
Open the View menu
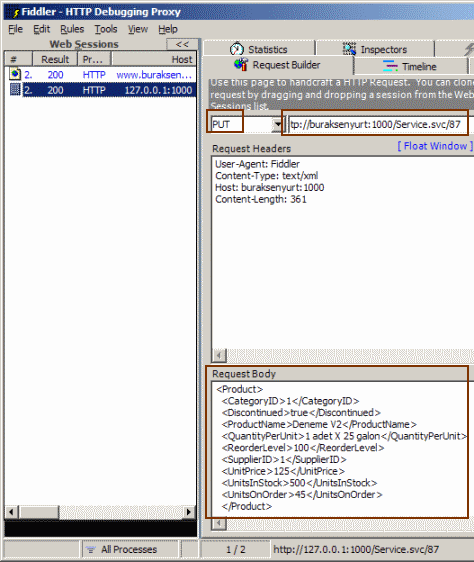[138, 29]
